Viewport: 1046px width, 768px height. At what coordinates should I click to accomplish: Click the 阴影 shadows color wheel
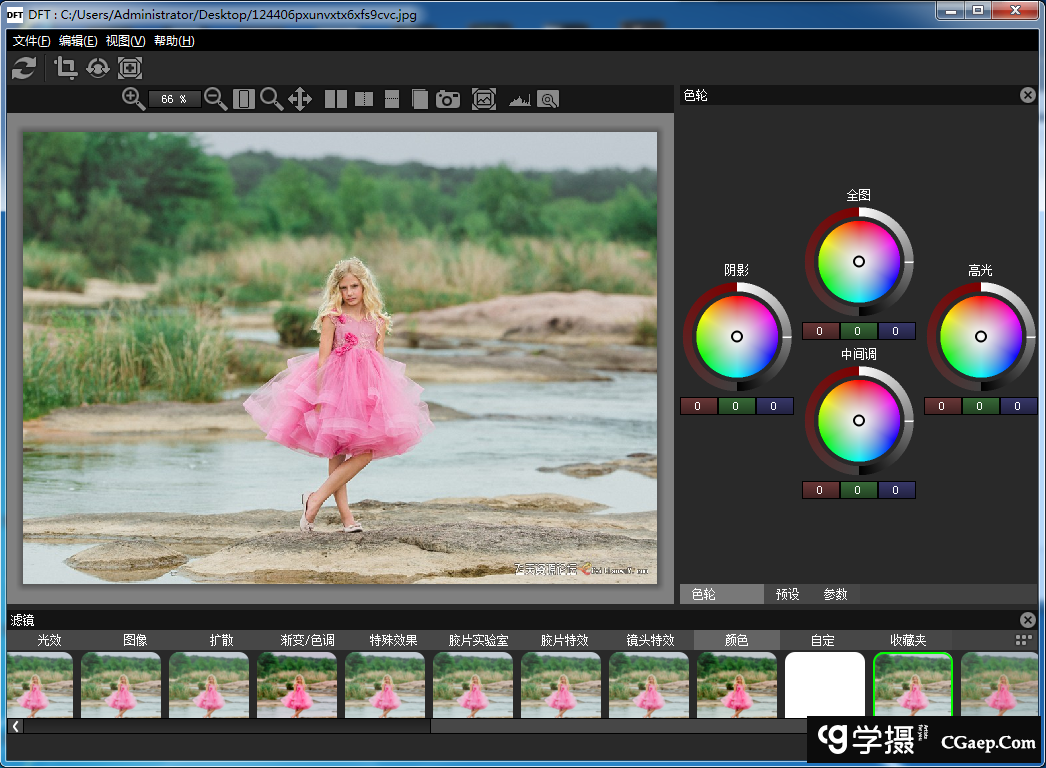[x=737, y=337]
